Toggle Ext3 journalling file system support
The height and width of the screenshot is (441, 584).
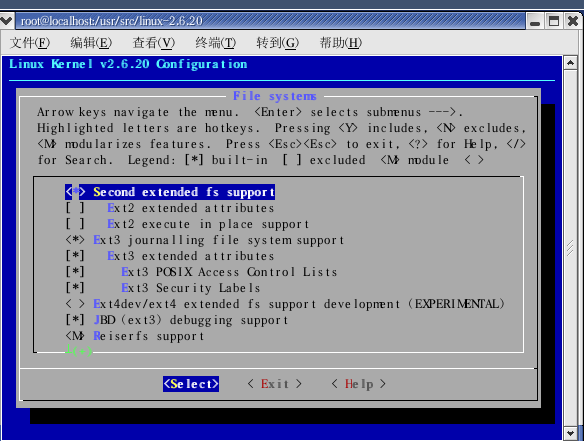click(75, 240)
